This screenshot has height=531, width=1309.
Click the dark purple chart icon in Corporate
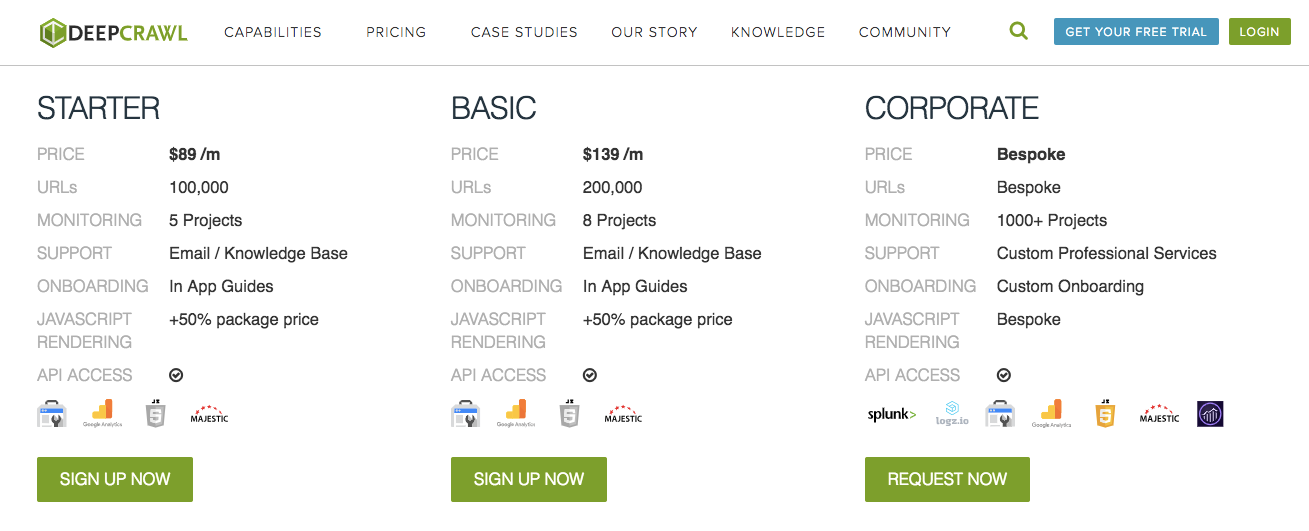[x=1210, y=414]
